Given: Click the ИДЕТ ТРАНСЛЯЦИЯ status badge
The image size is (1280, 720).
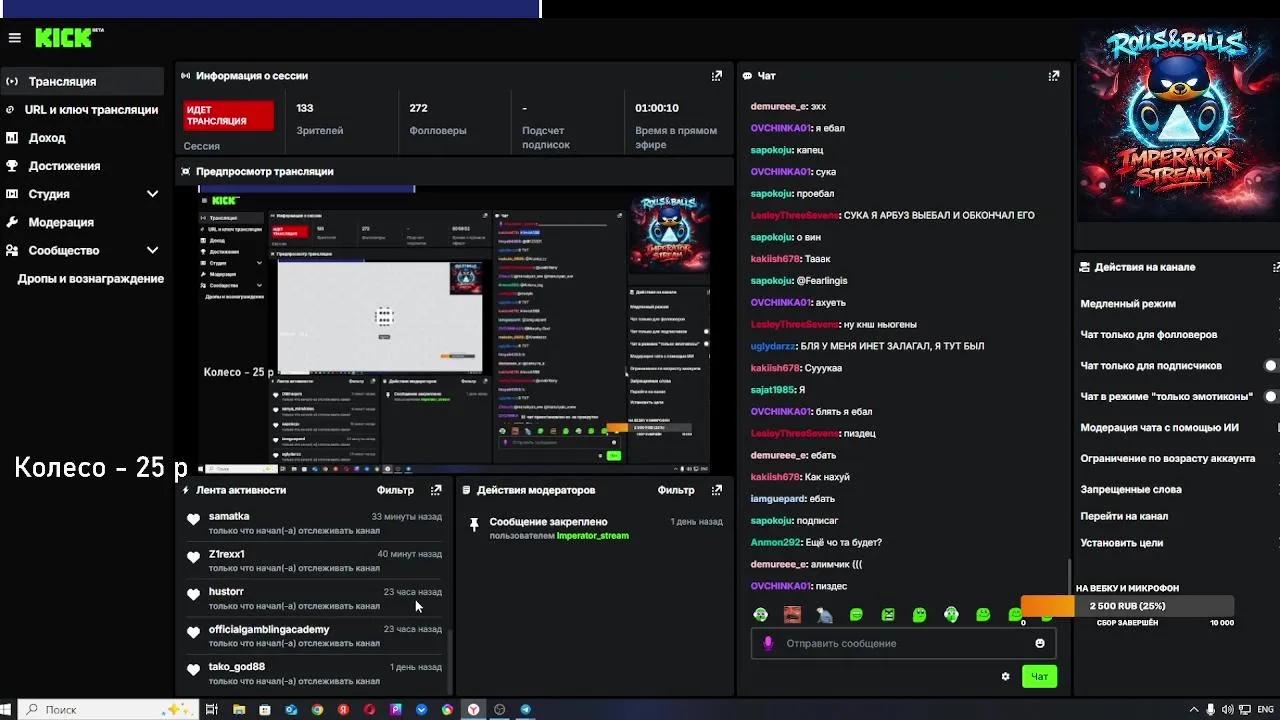Looking at the screenshot, I should (229, 115).
